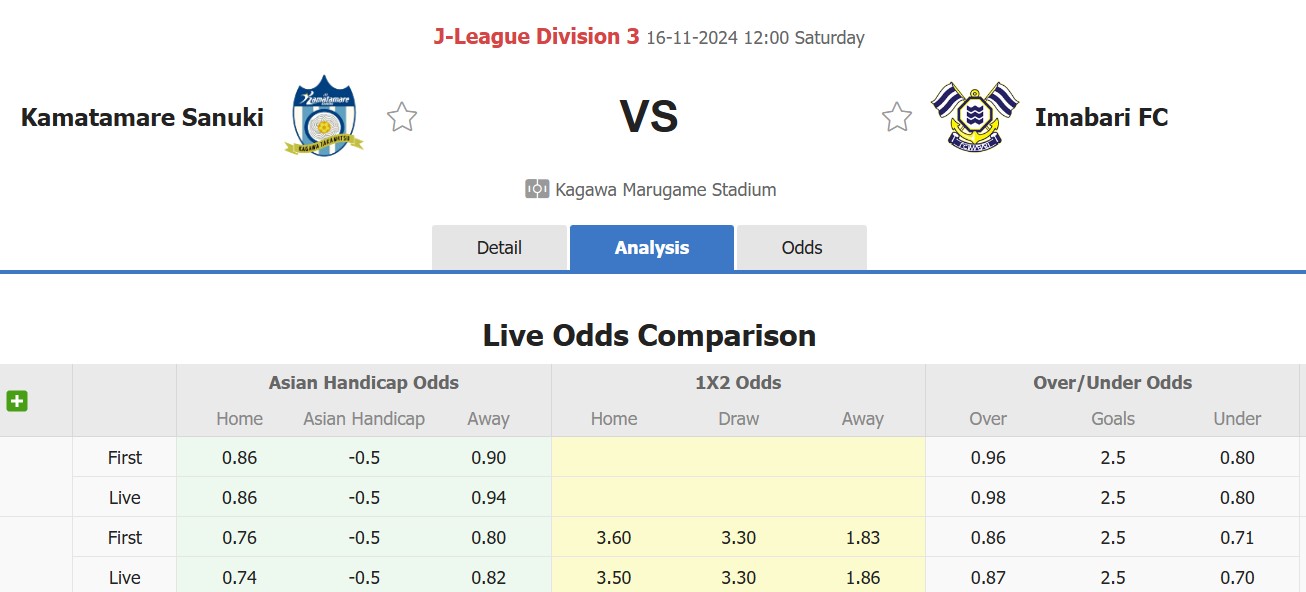Click the Live Odds Comparison heading
1306x592 pixels.
[x=649, y=335]
